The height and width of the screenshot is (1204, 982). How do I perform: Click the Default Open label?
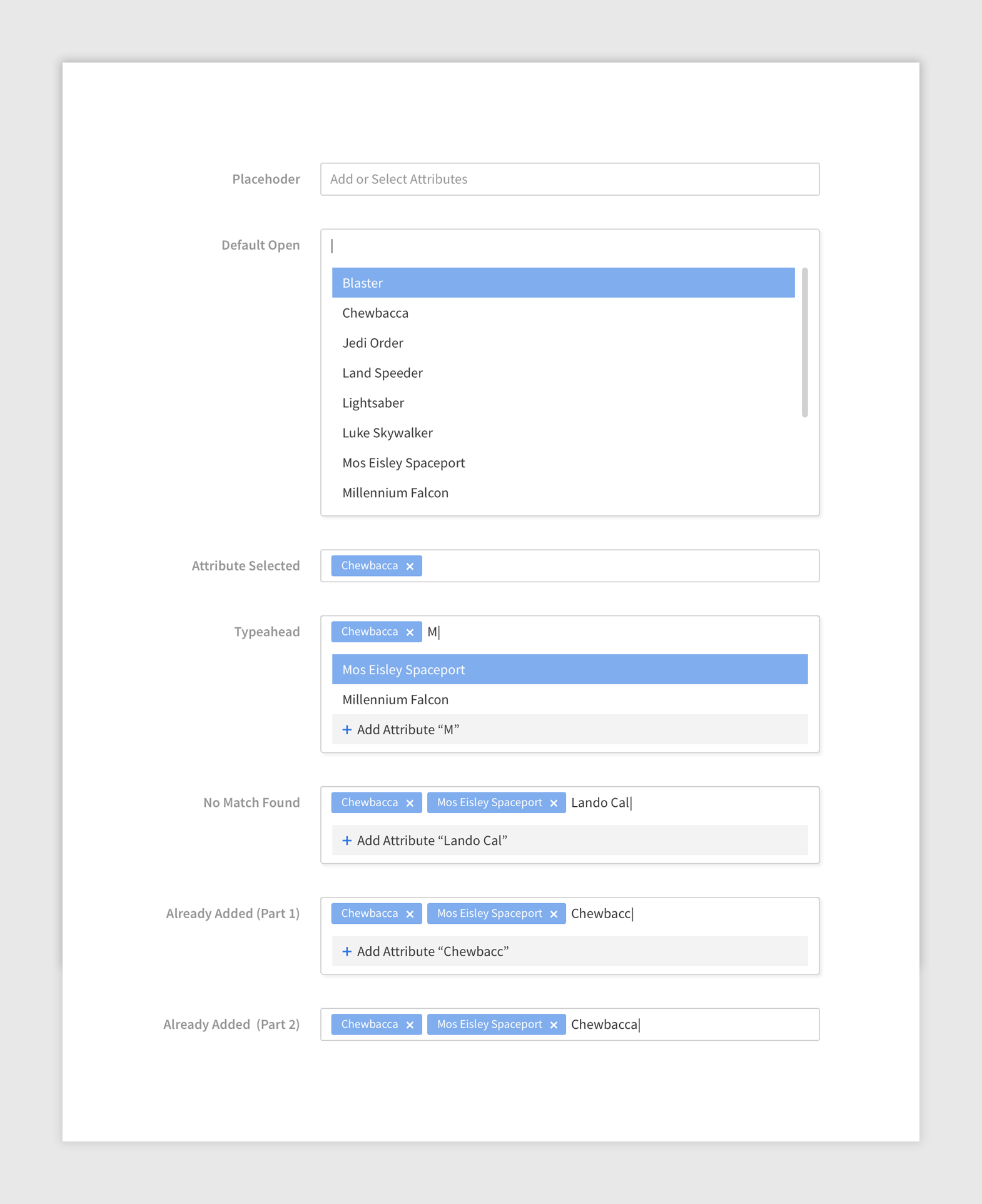260,245
